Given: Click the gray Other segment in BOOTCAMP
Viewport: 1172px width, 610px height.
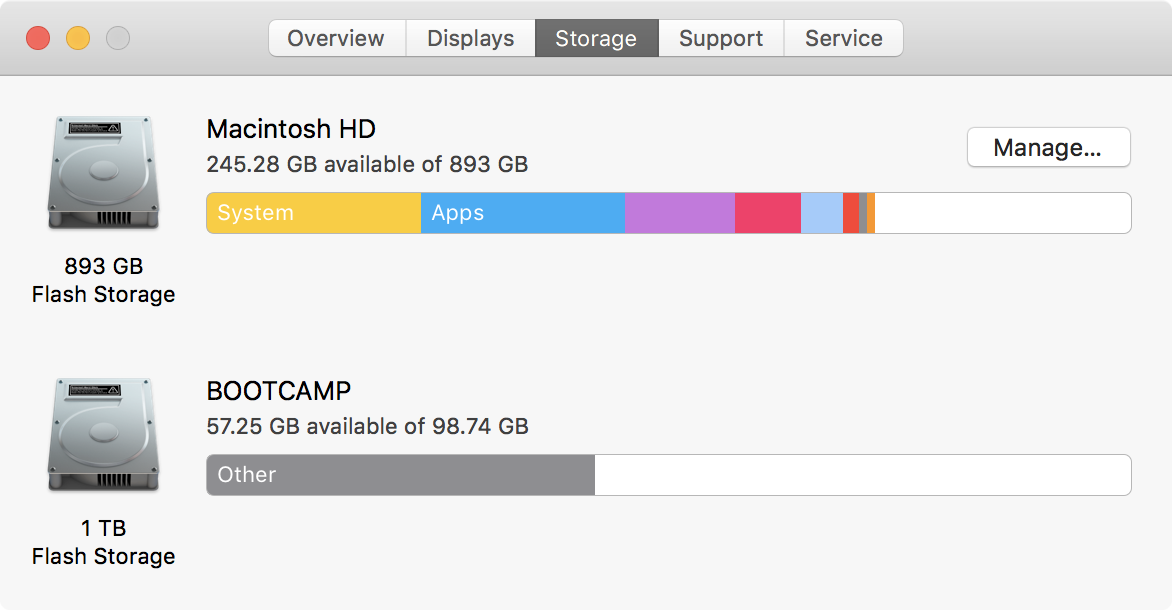Looking at the screenshot, I should [x=400, y=475].
